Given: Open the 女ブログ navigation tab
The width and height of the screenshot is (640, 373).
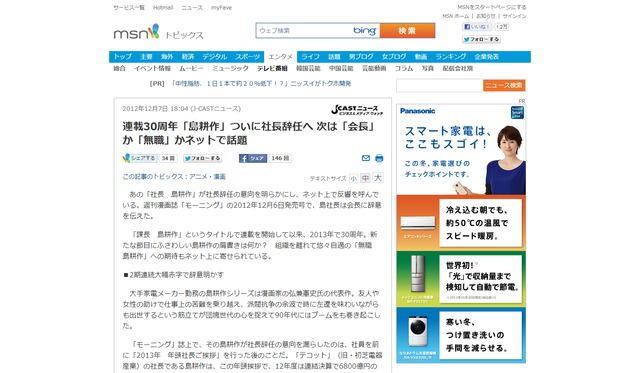Looking at the screenshot, I should (394, 57).
